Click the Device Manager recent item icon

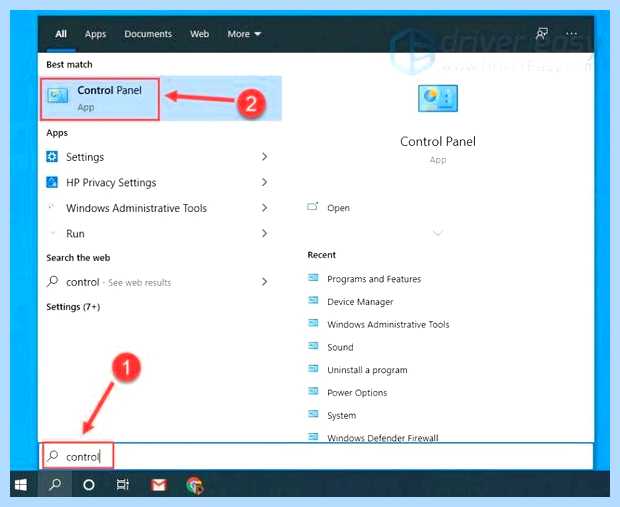(313, 301)
